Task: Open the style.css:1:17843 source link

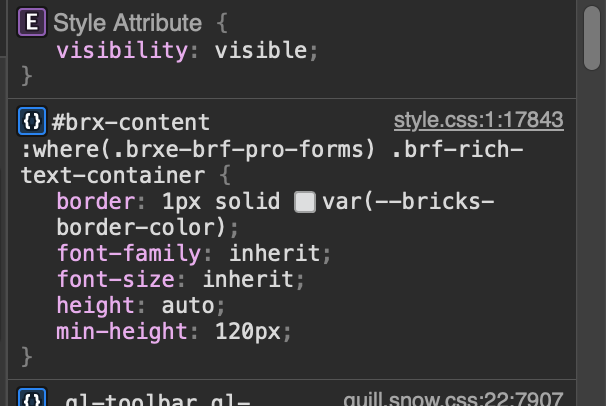Action: [478, 120]
